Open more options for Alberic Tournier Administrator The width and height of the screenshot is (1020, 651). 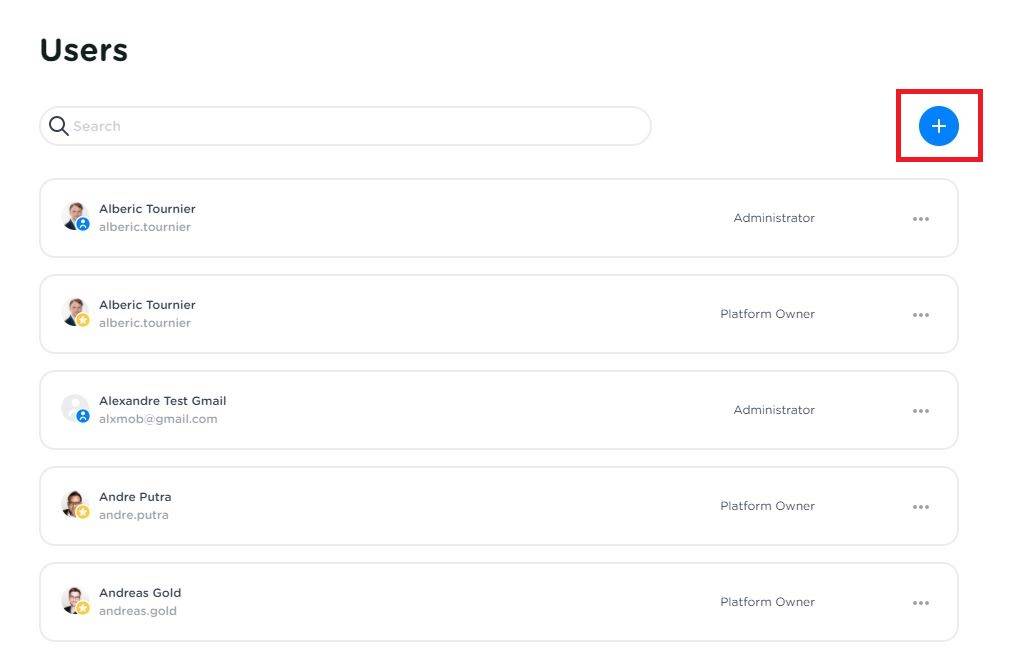(920, 219)
